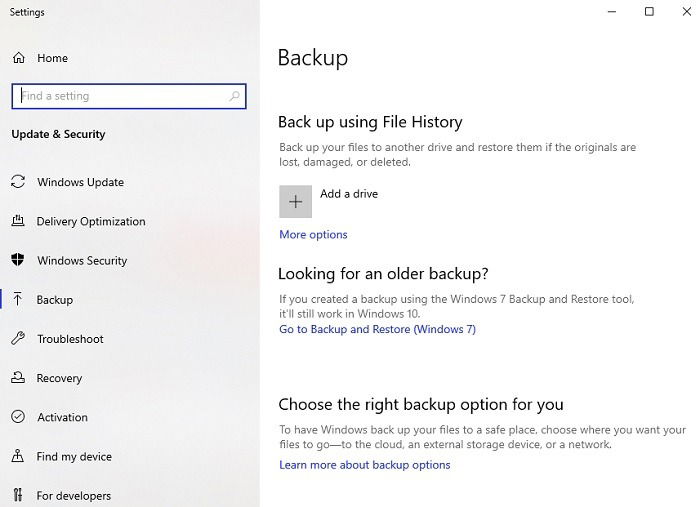Image resolution: width=700 pixels, height=507 pixels.
Task: Click the For developers tools icon
Action: coord(18,495)
